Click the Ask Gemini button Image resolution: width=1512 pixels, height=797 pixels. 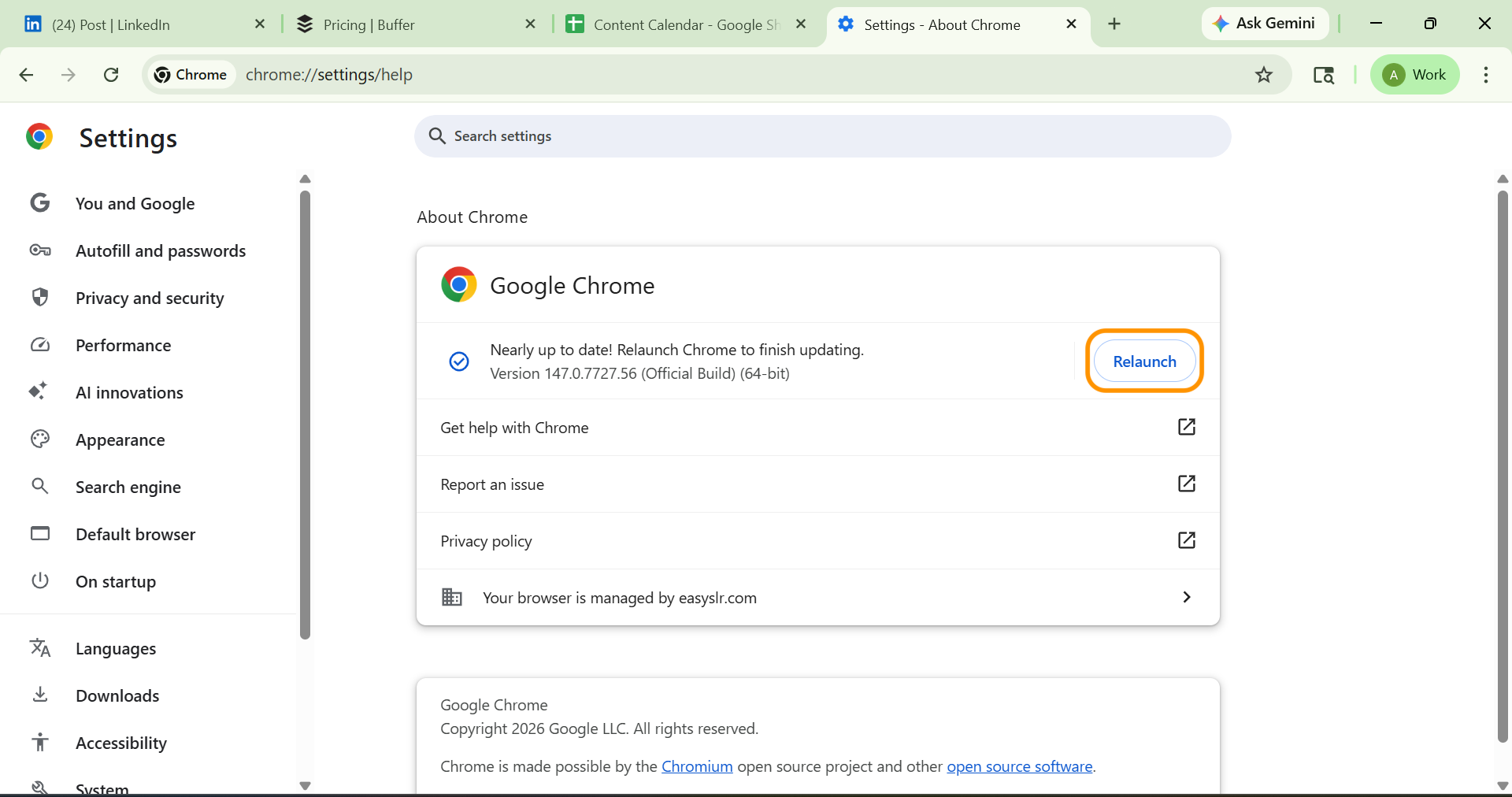(x=1264, y=24)
